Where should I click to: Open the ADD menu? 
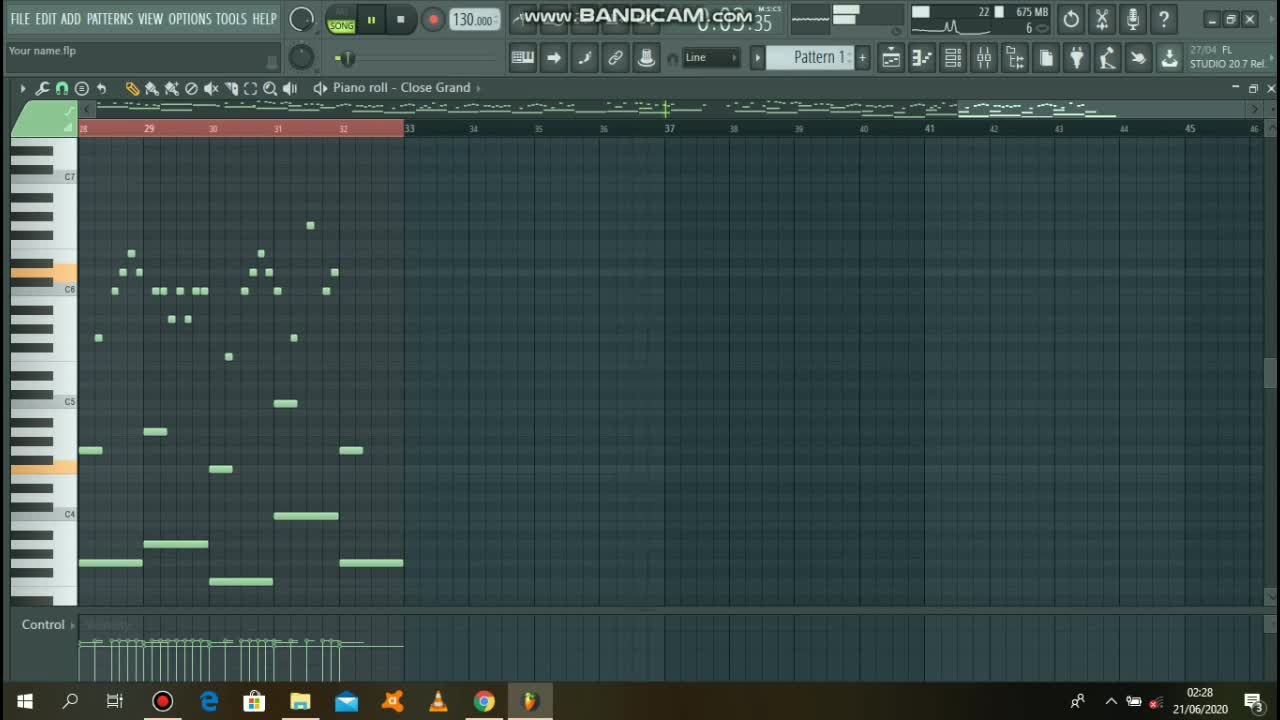tap(71, 19)
